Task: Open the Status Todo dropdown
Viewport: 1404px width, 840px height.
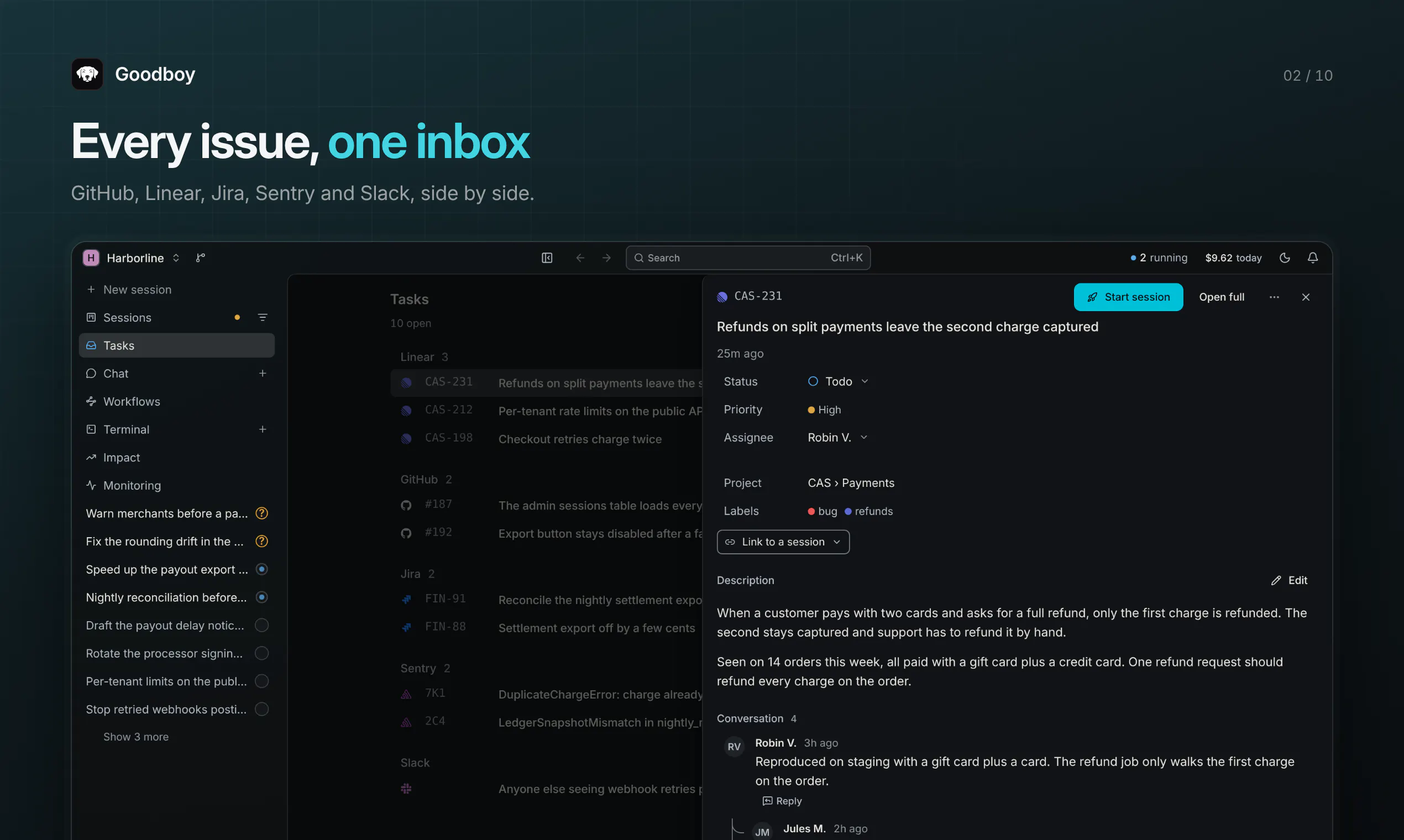Action: coord(838,381)
